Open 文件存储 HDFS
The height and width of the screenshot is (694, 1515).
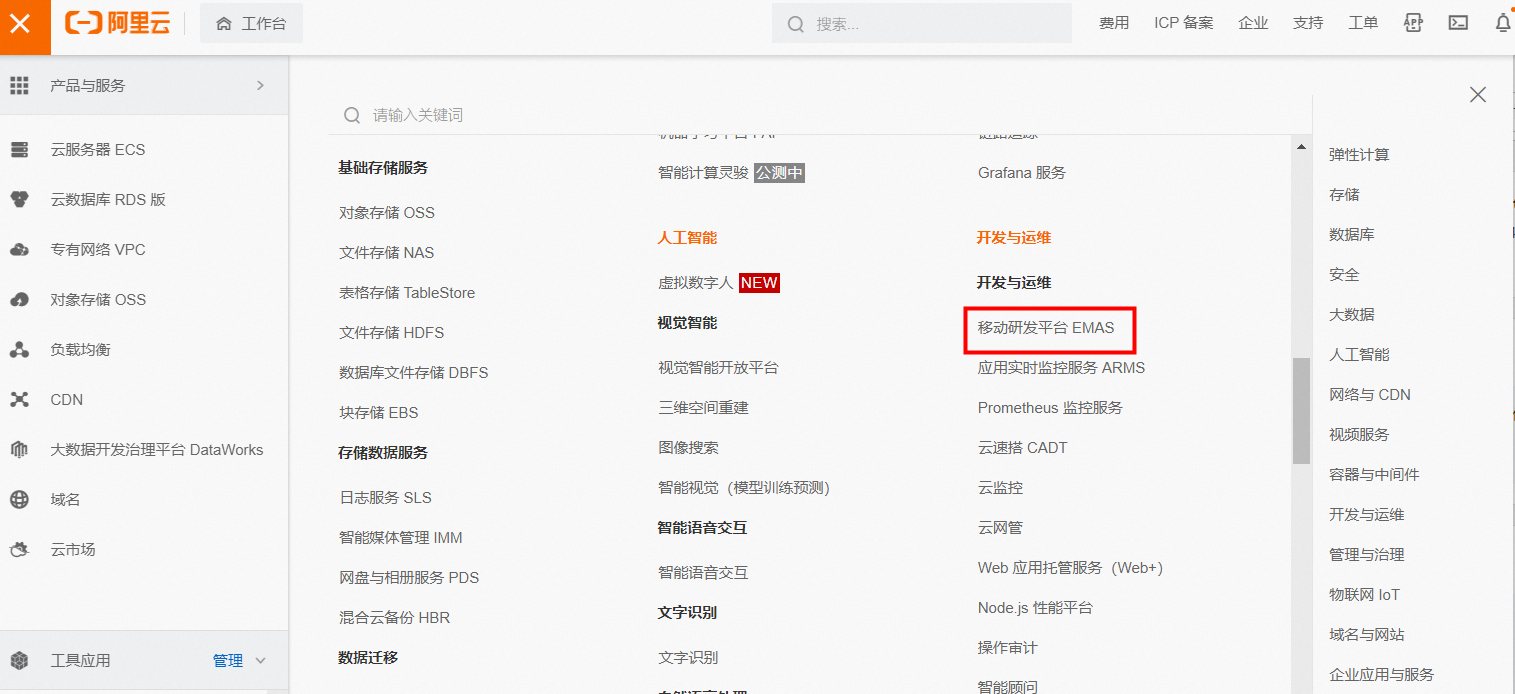(392, 333)
